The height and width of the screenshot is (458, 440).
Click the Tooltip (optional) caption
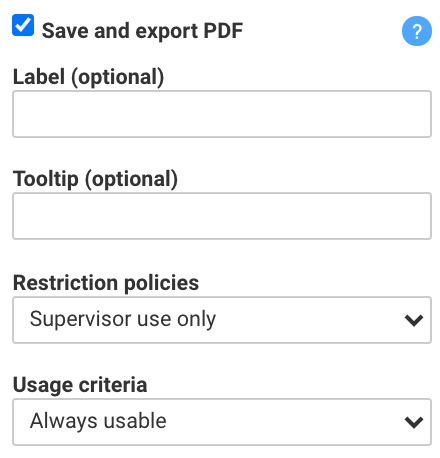click(95, 179)
